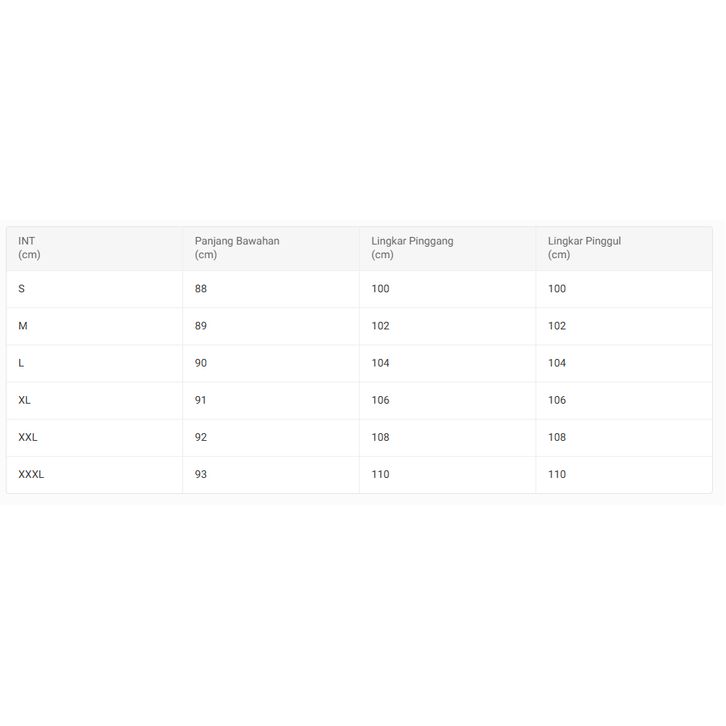Click Lingkar Pinggang value for size S

(x=380, y=289)
